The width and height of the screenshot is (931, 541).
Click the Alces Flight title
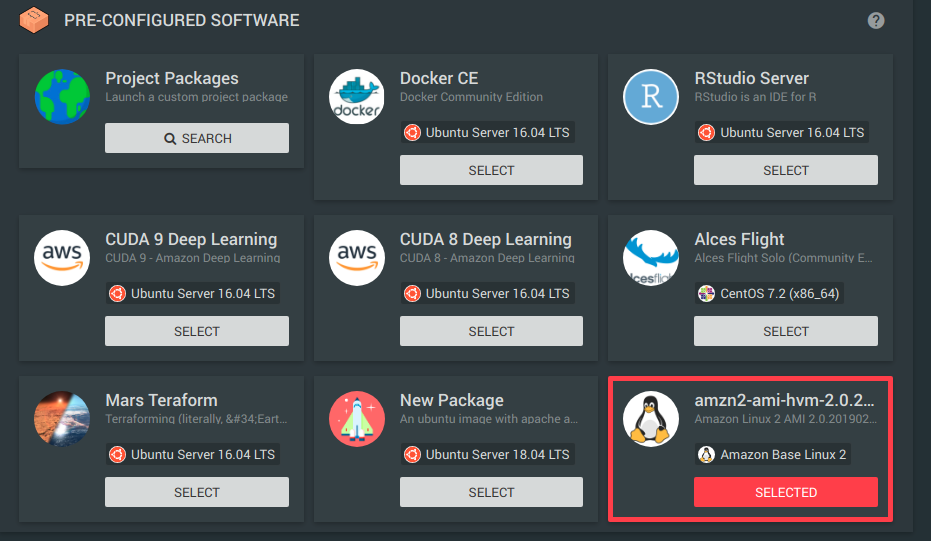click(739, 239)
